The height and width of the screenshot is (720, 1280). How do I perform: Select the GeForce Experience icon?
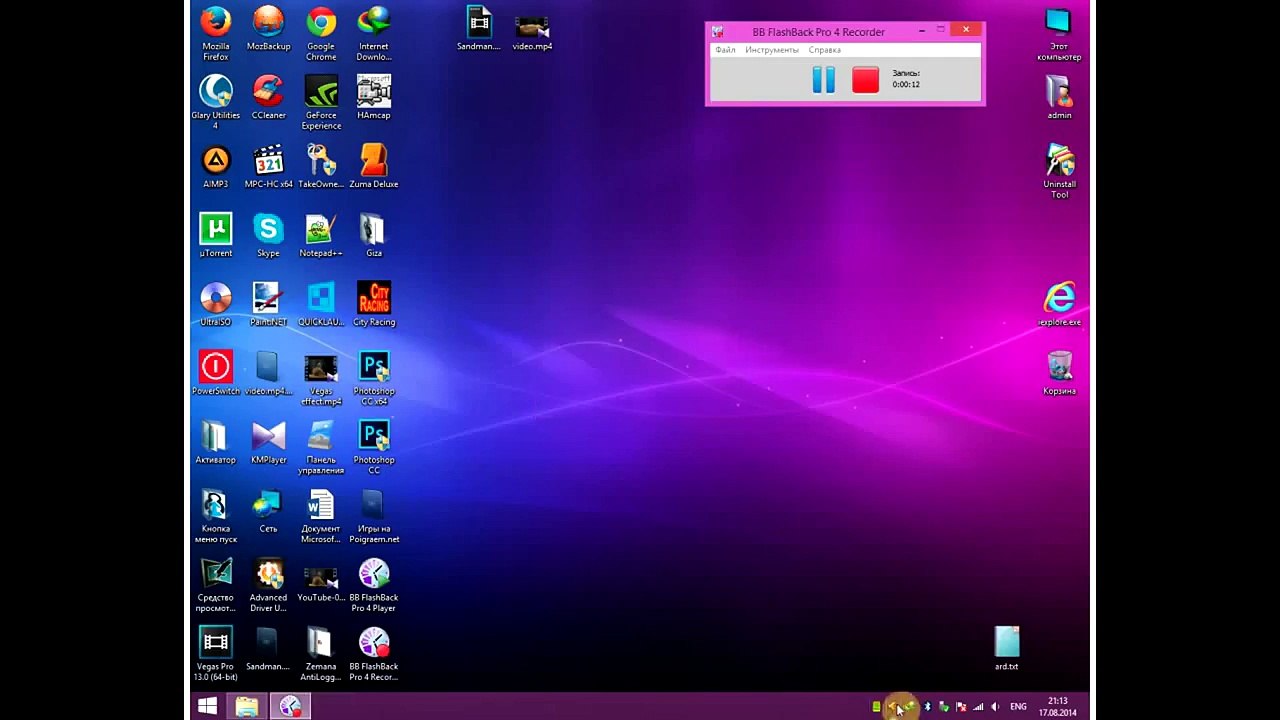321,102
